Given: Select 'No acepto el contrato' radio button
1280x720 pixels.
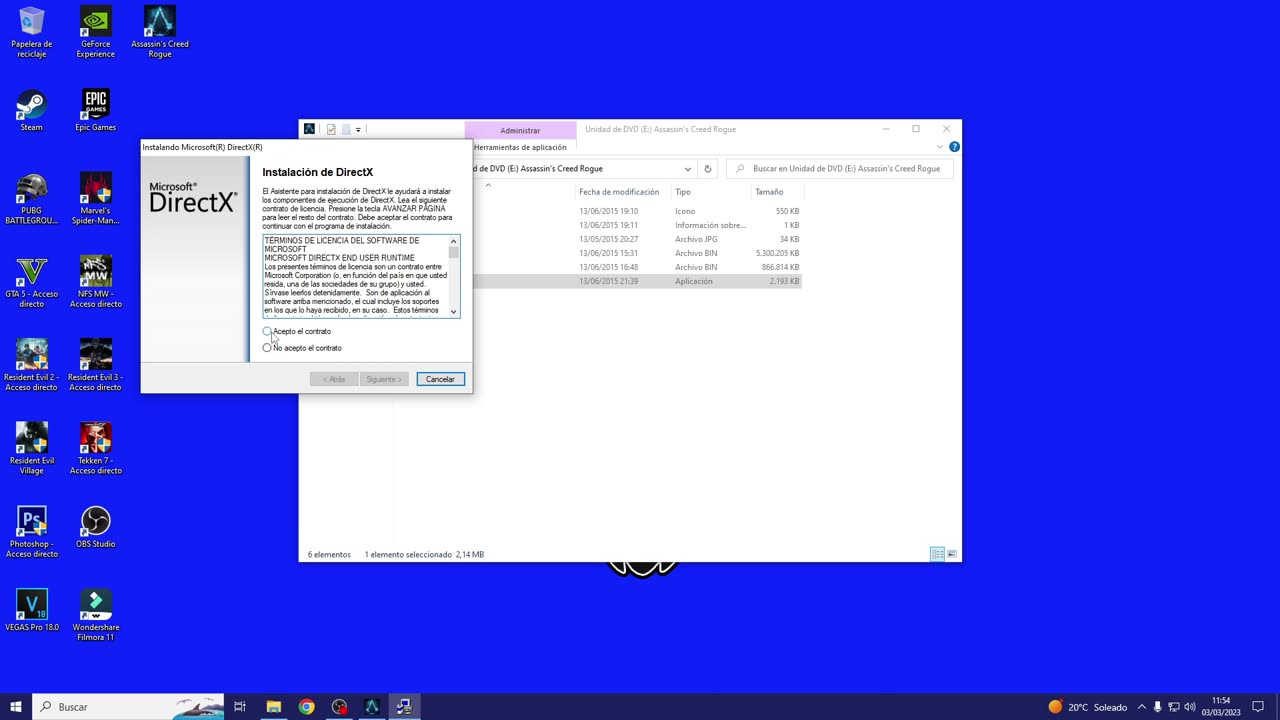Looking at the screenshot, I should pyautogui.click(x=267, y=348).
